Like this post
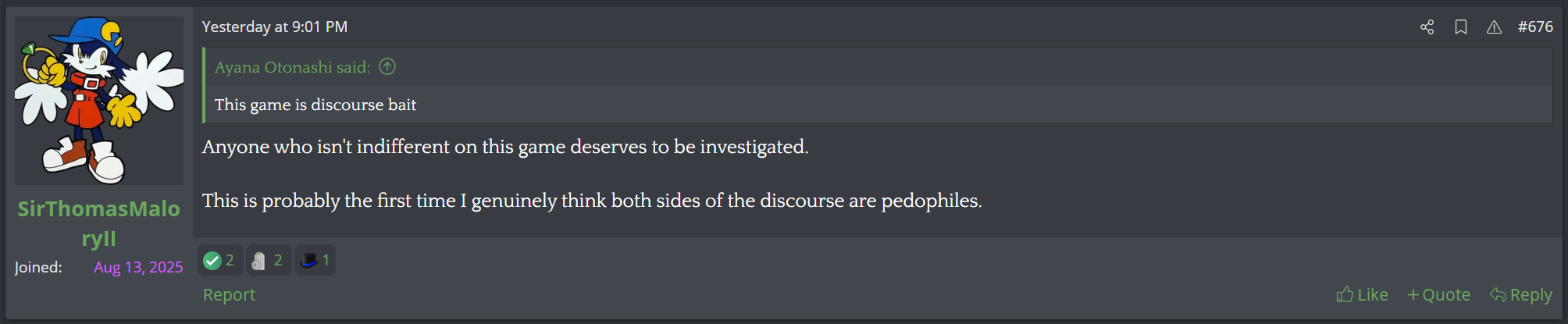The width and height of the screenshot is (1568, 324). coord(1362,294)
